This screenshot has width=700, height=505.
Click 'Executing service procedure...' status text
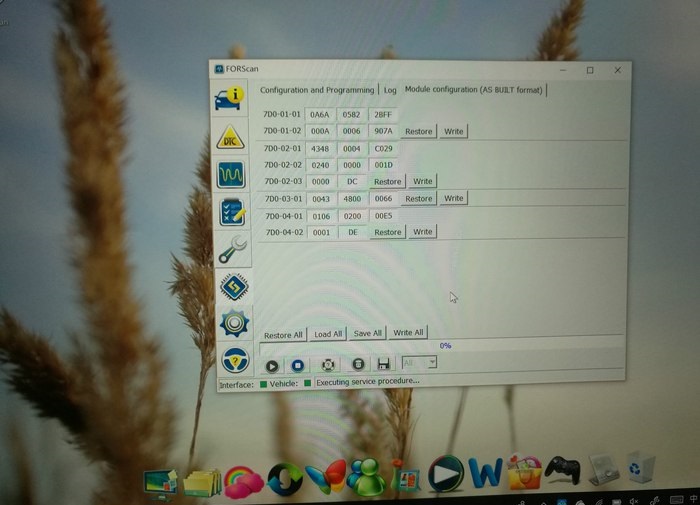pyautogui.click(x=368, y=381)
